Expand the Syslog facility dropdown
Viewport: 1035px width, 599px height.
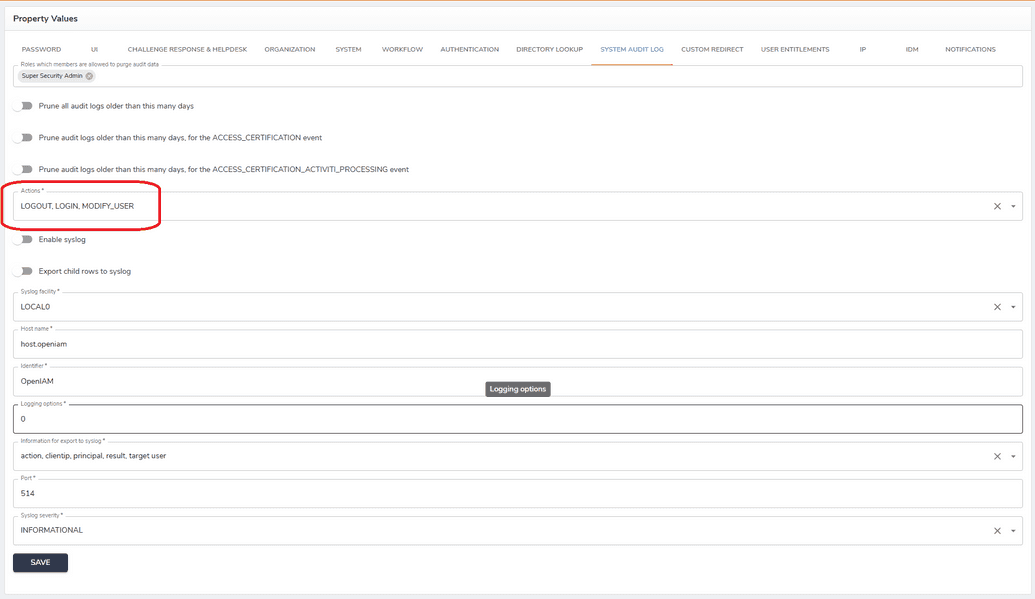pyautogui.click(x=1014, y=307)
